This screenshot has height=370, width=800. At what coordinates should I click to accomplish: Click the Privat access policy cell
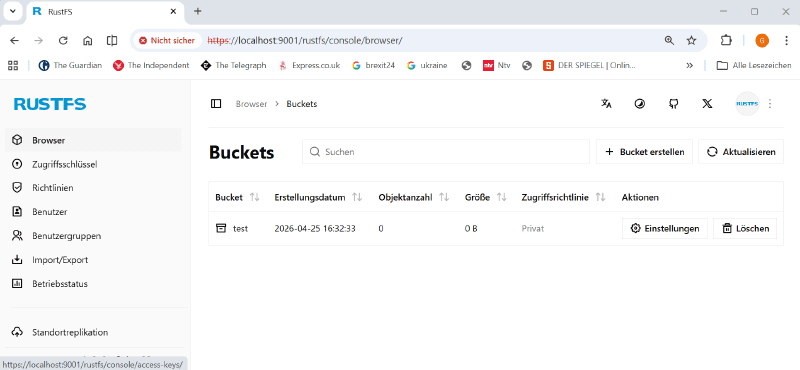[x=533, y=229]
